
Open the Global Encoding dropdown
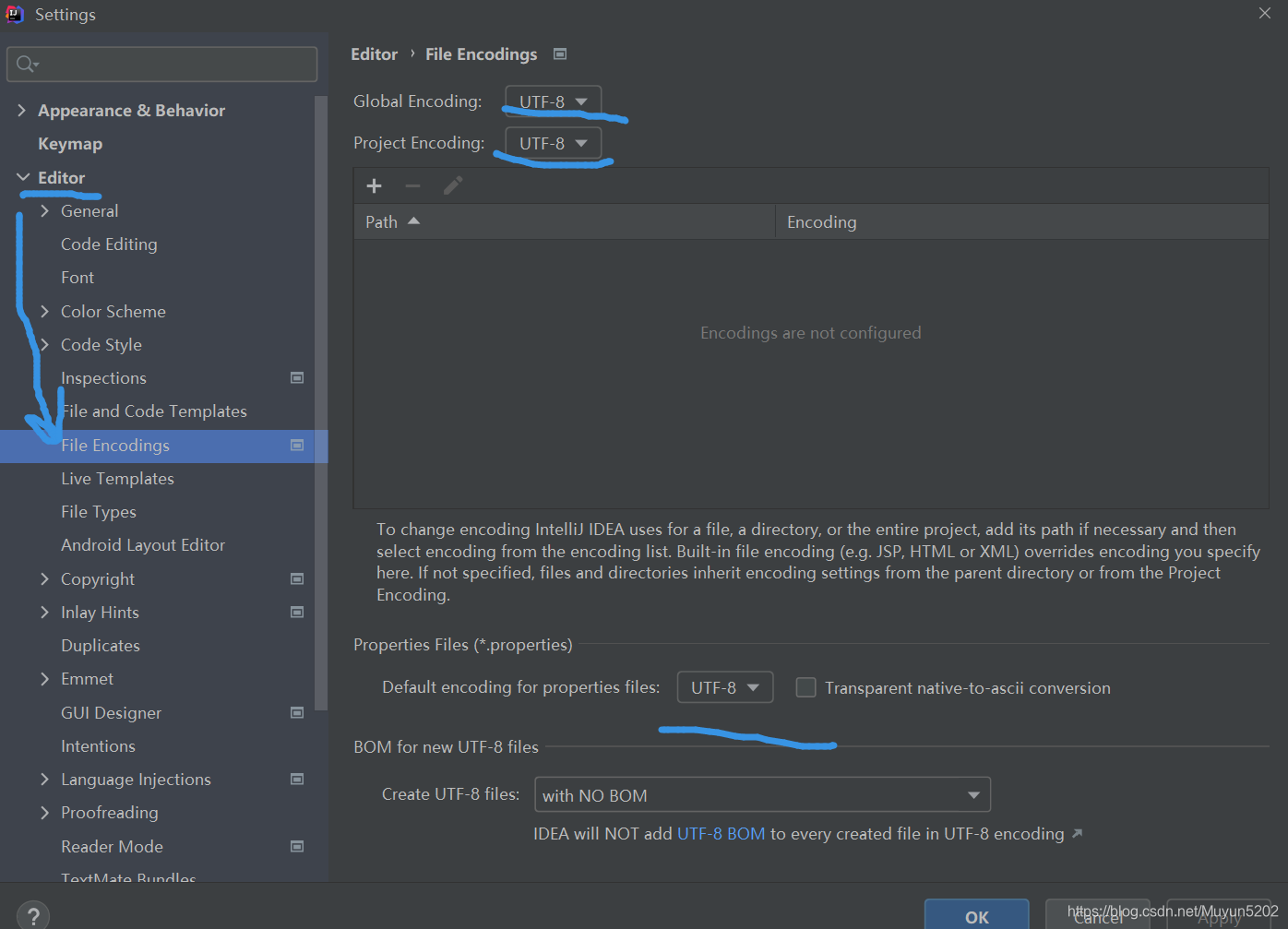click(554, 101)
